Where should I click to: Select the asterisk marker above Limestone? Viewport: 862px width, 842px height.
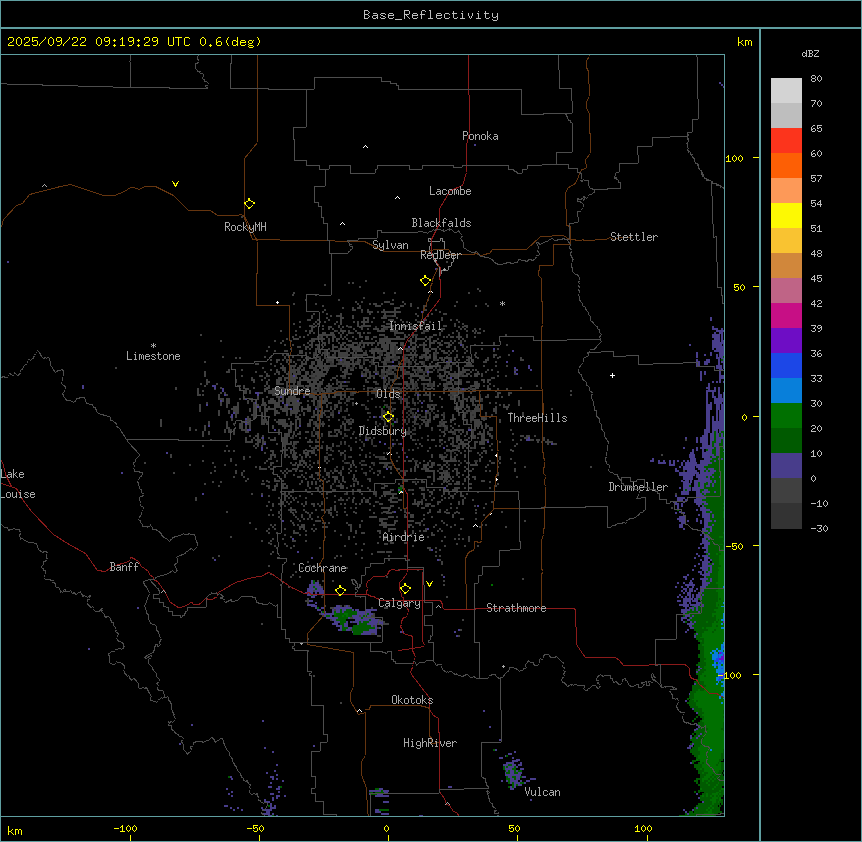[153, 345]
